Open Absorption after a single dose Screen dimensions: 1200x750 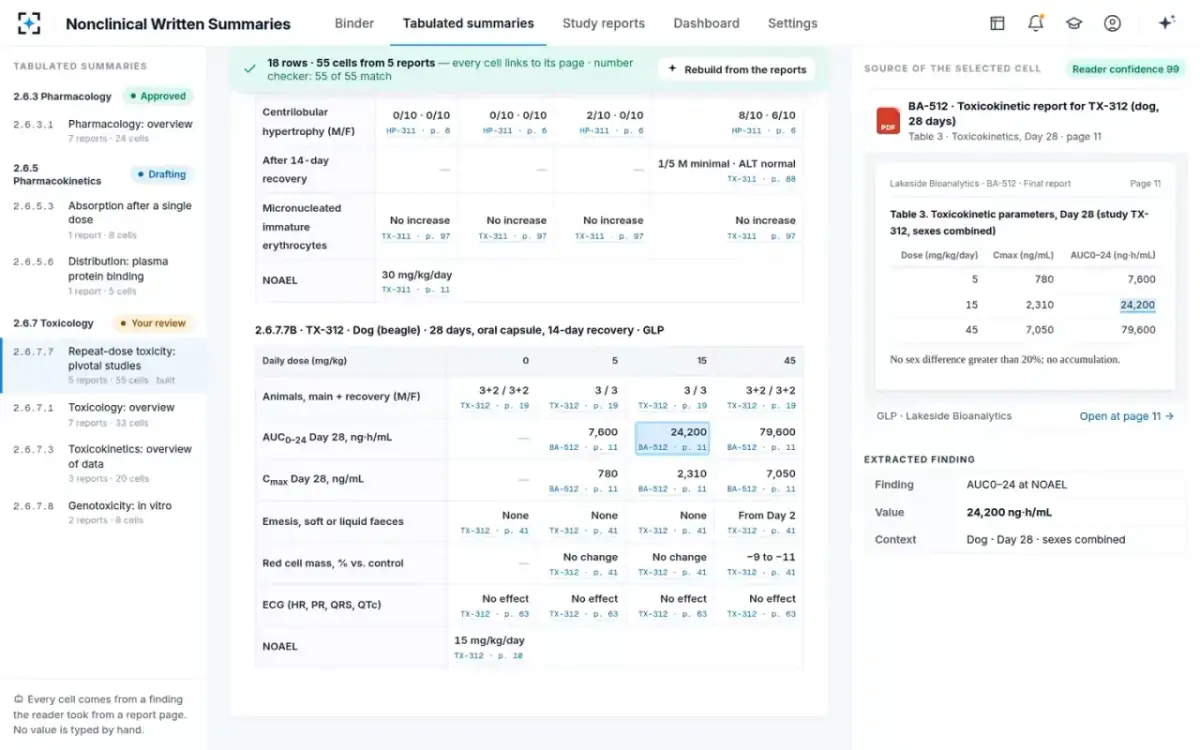(104, 220)
